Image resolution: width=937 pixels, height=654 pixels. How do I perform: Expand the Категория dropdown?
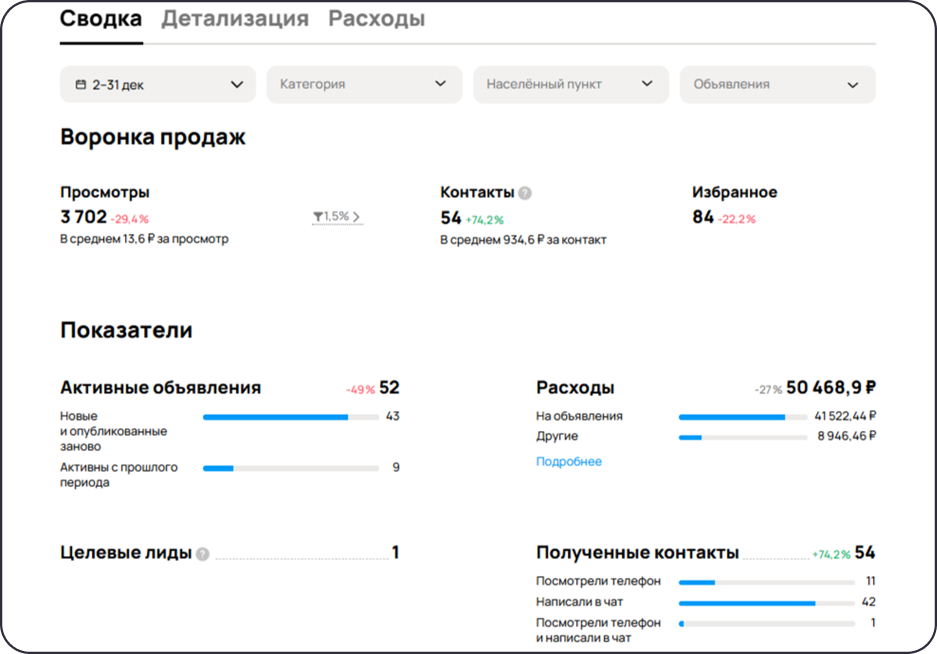[x=364, y=84]
